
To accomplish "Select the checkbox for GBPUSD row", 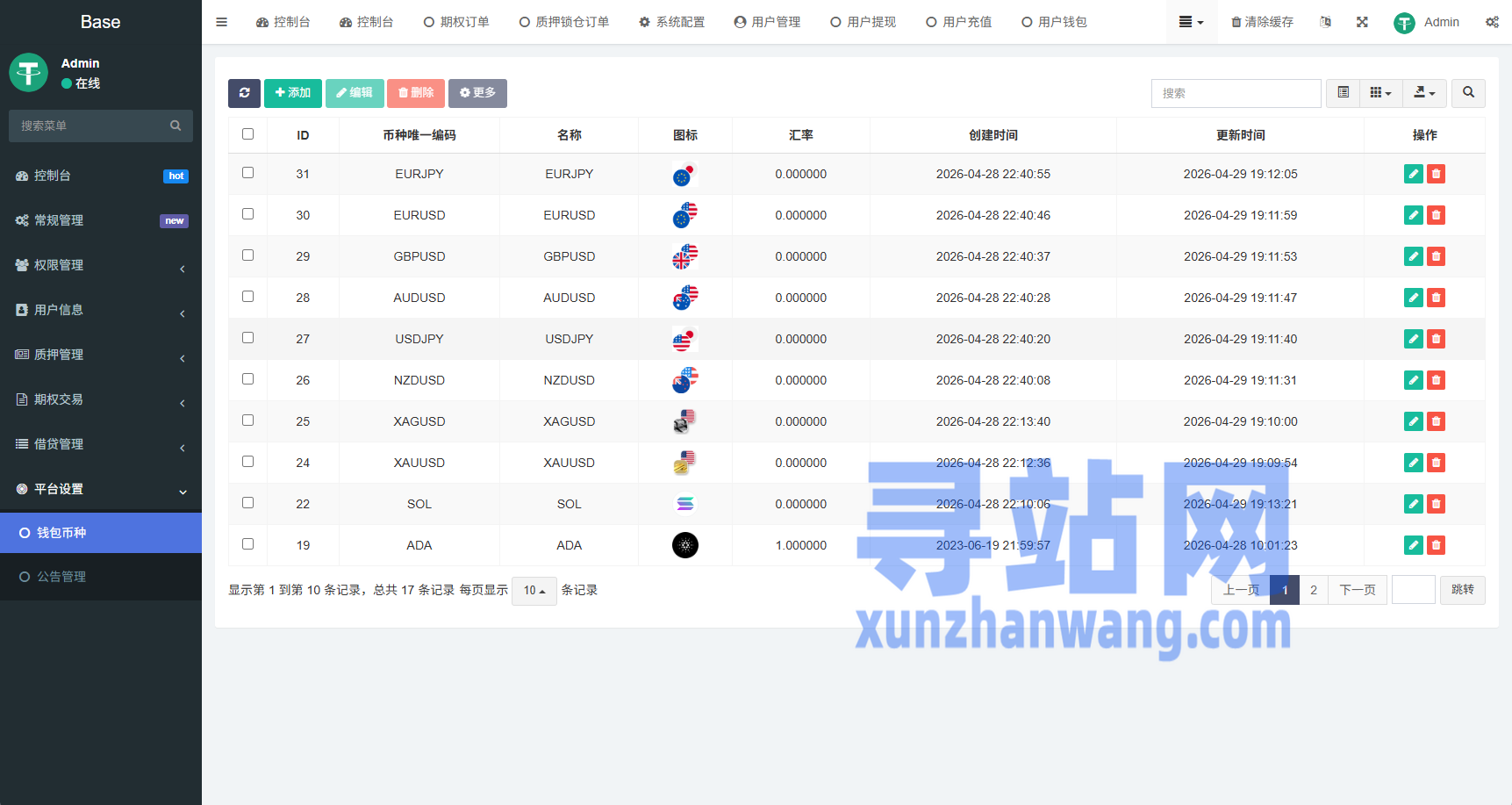I will point(247,255).
